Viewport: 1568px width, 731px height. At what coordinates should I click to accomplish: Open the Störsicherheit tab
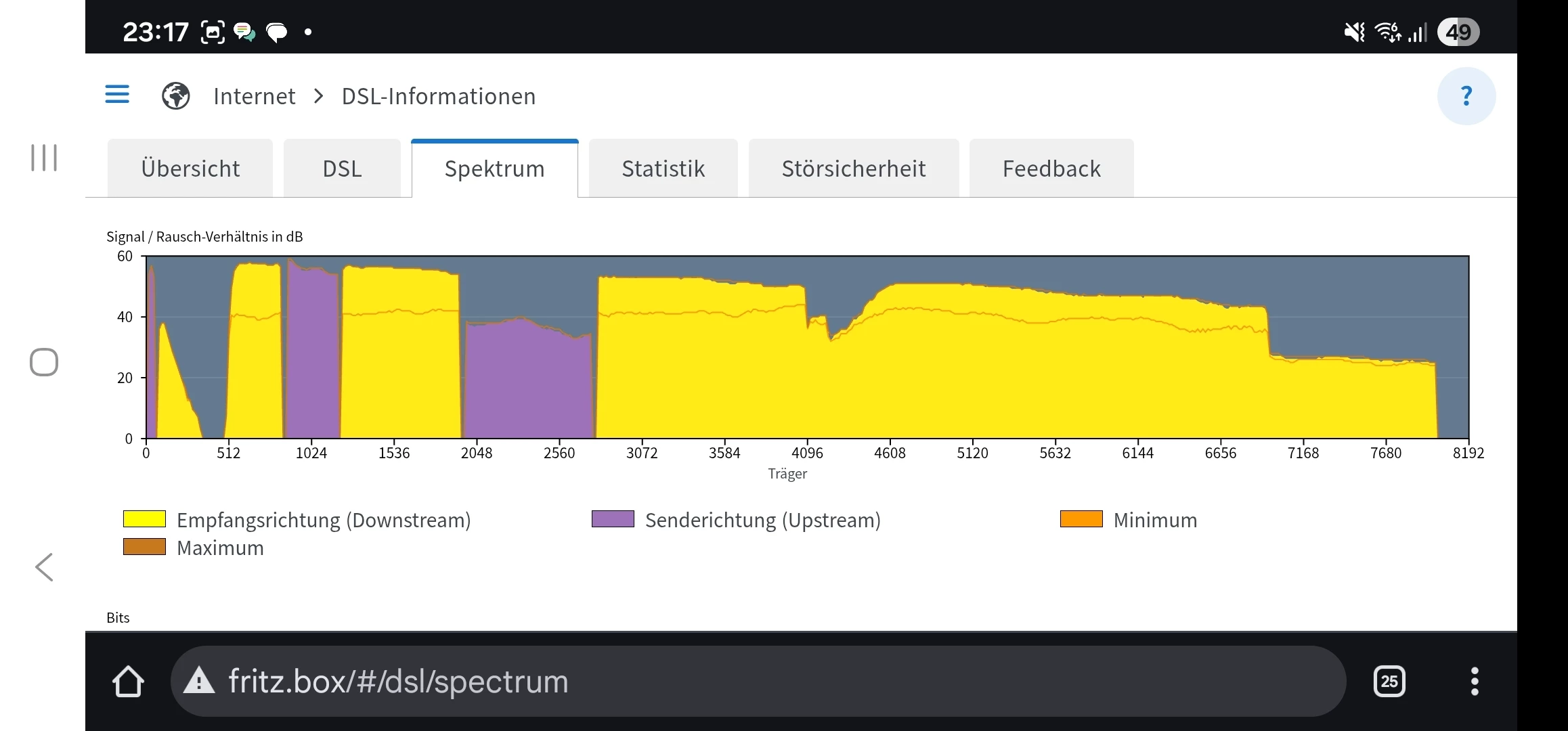(853, 169)
